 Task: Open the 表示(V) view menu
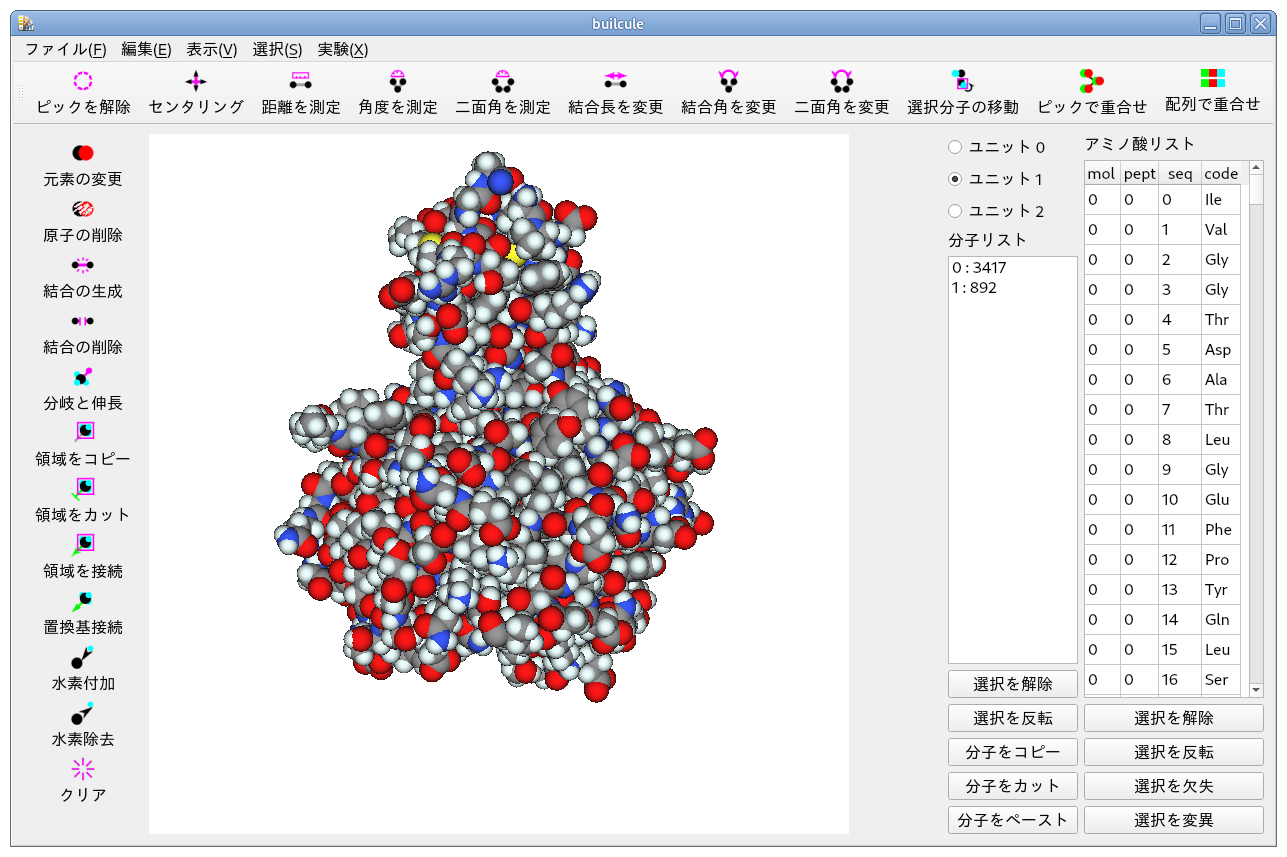click(x=211, y=49)
